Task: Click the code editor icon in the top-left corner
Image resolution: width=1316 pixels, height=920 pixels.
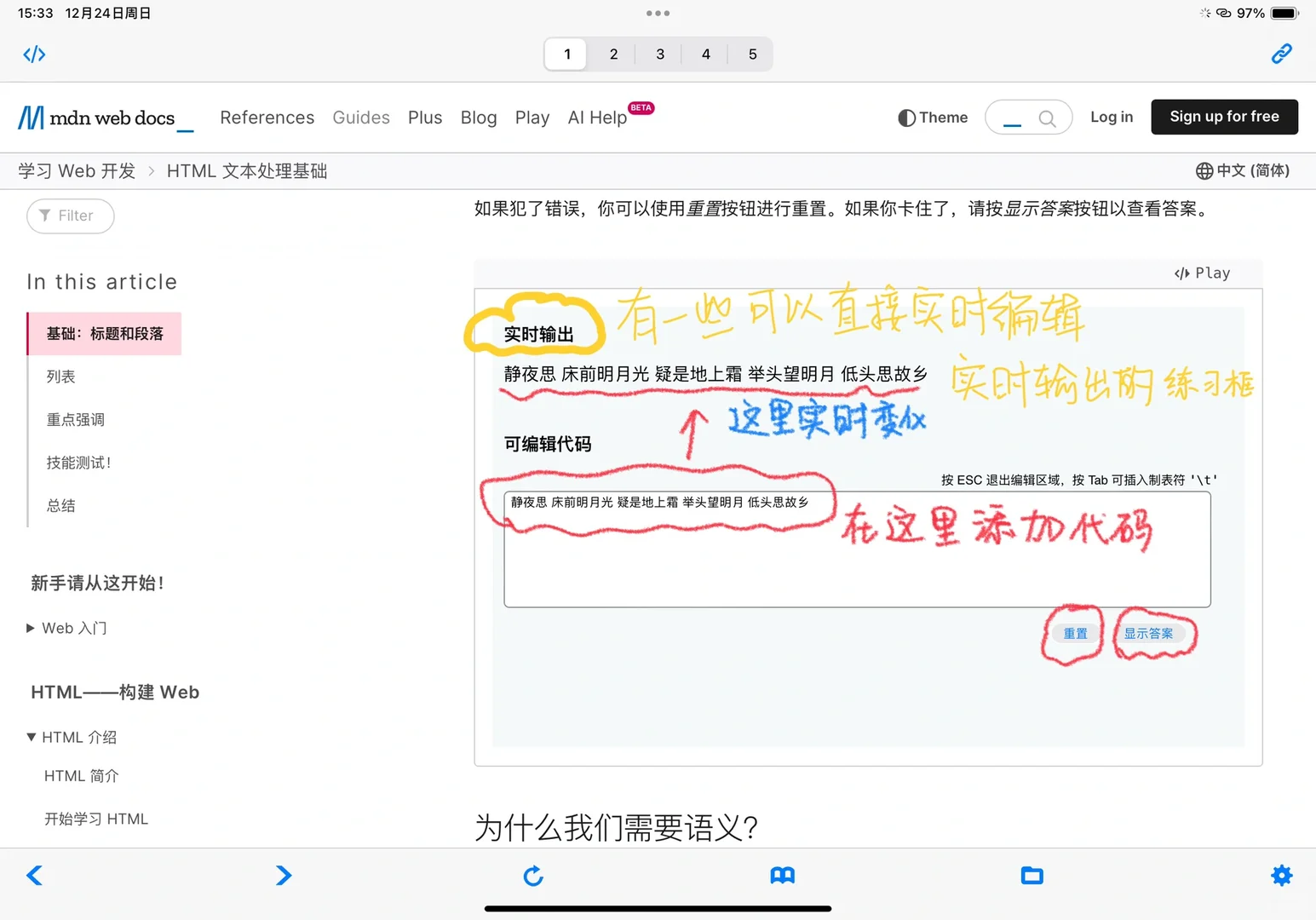Action: (34, 54)
